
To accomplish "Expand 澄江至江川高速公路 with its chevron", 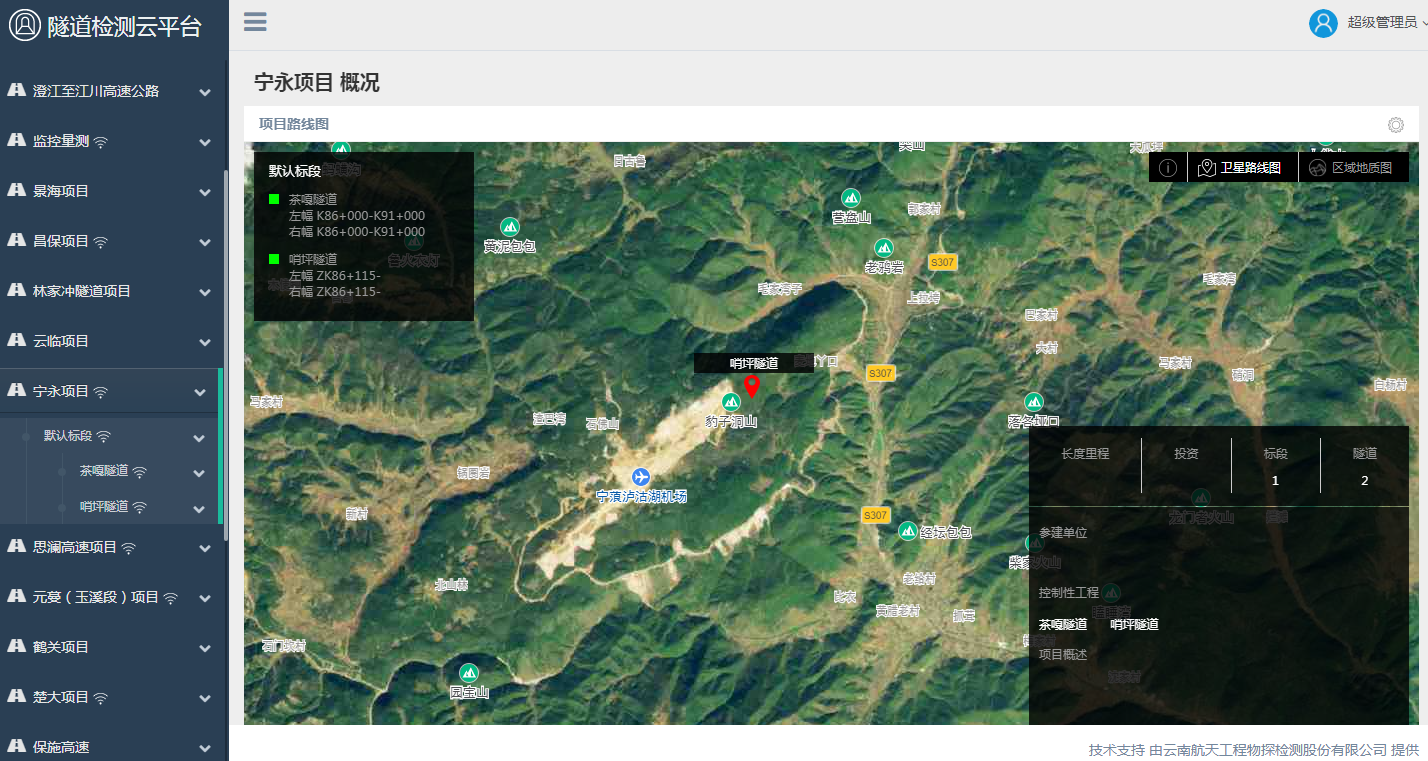I will pos(205,92).
